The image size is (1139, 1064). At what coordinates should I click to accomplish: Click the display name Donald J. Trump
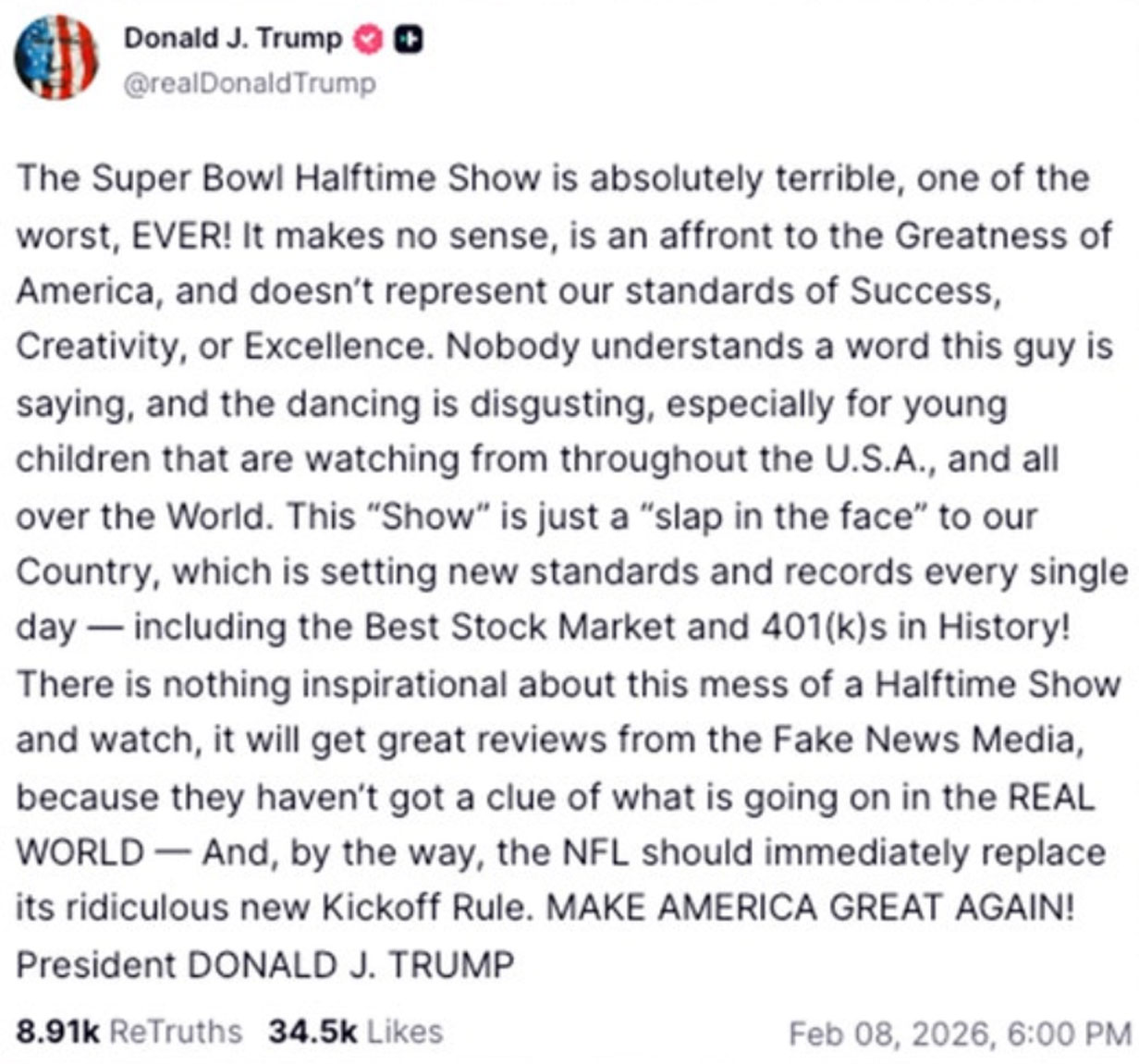click(x=234, y=40)
